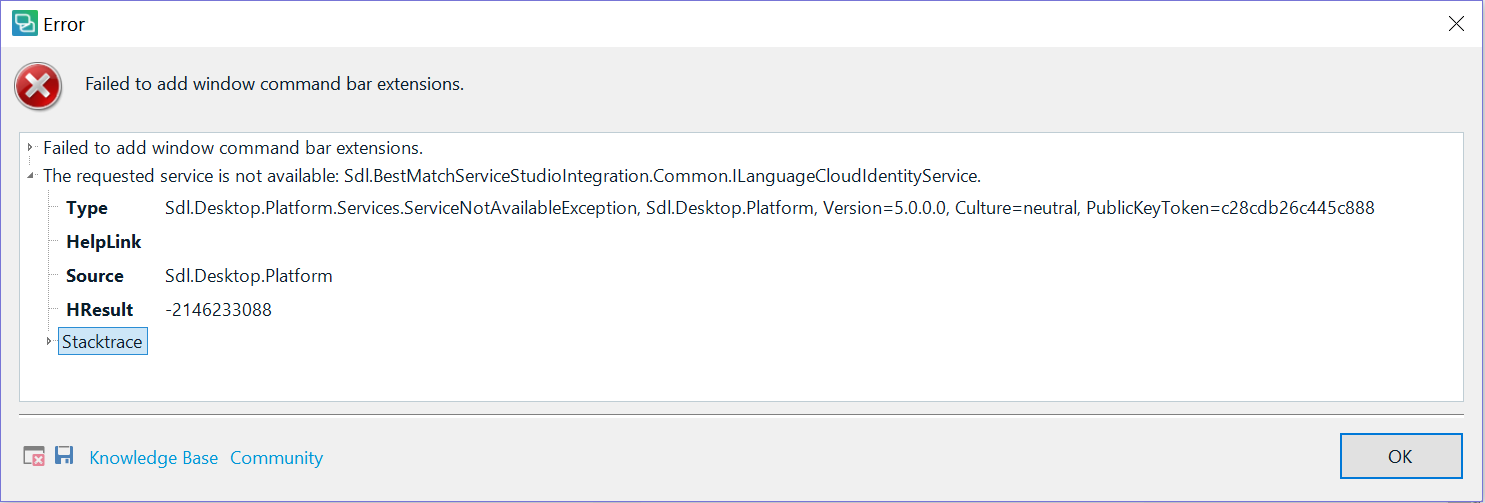Select the Stacktrace tree item
The image size is (1485, 503).
pos(102,342)
